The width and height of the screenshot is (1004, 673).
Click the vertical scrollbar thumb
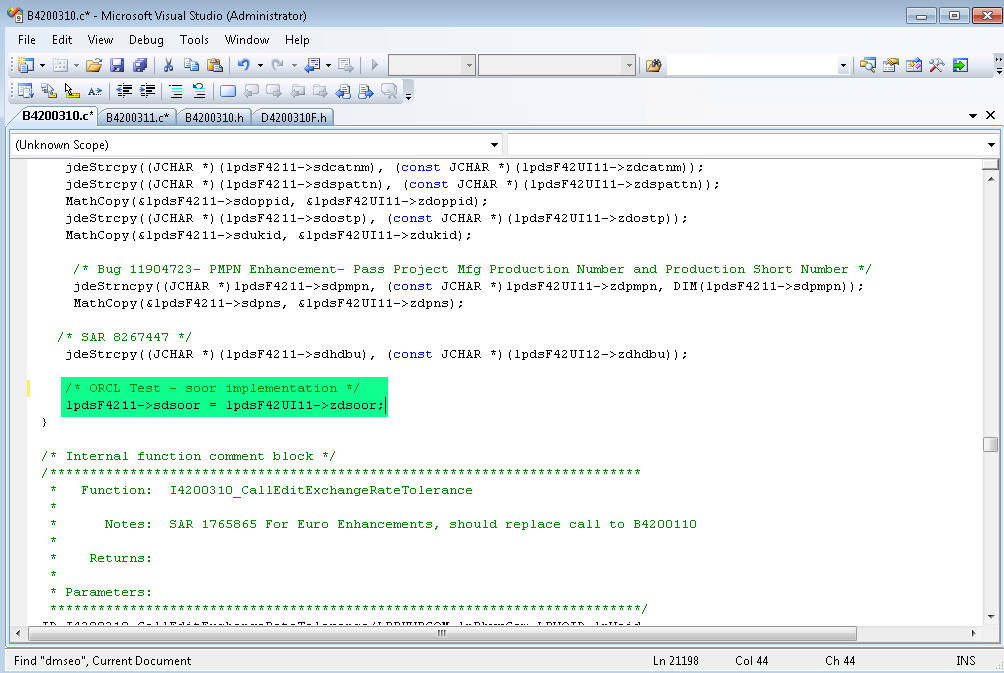(990, 444)
